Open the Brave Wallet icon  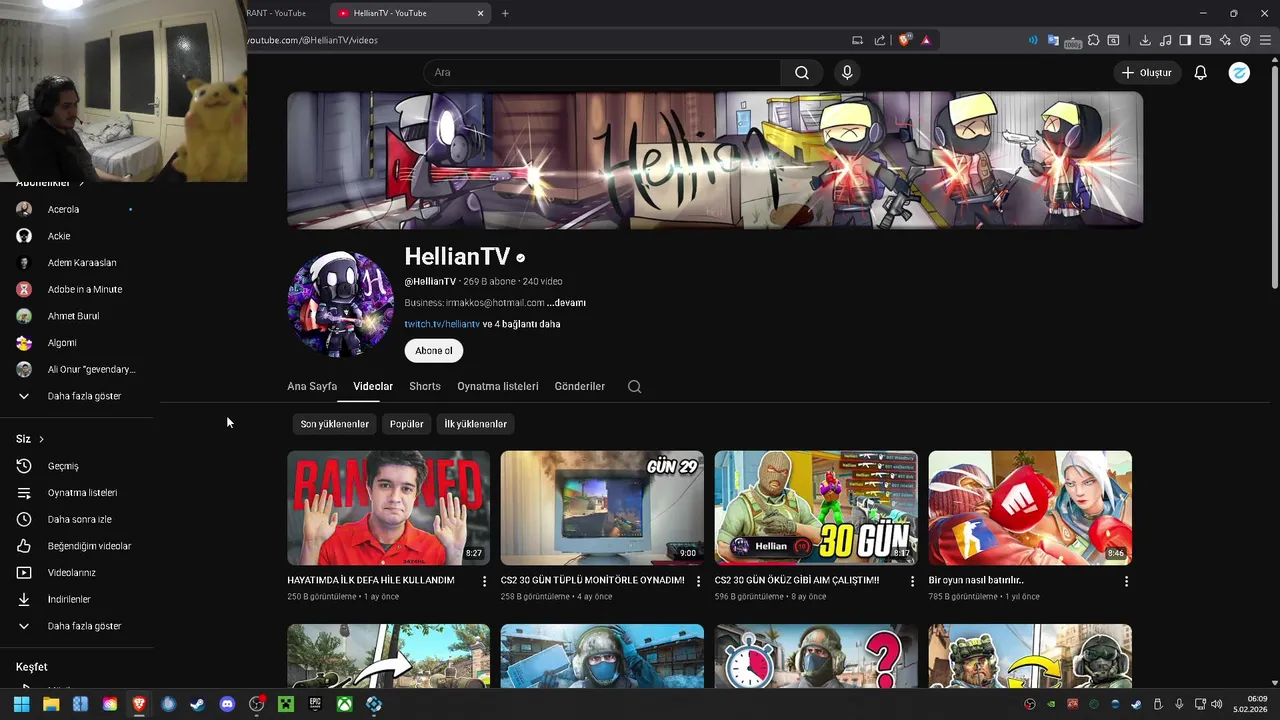tap(1205, 40)
